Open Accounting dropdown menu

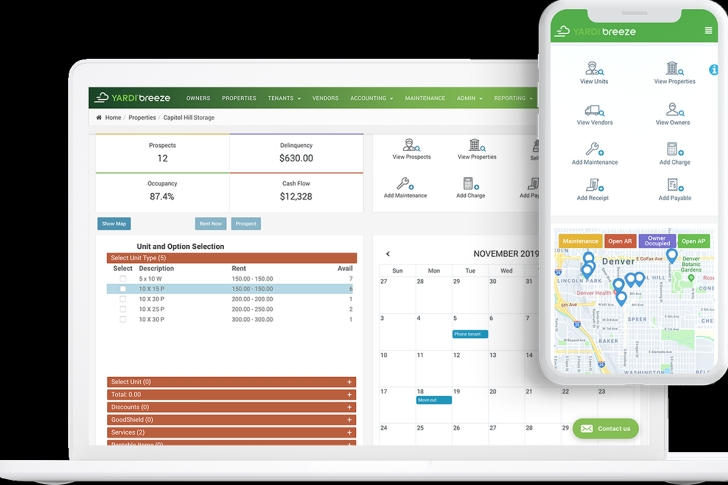[371, 98]
